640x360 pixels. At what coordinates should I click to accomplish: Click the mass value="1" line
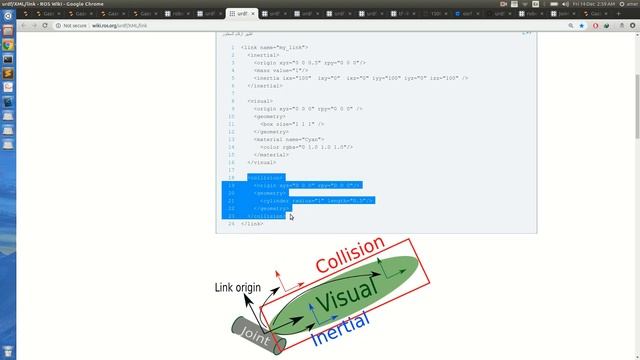coord(281,71)
